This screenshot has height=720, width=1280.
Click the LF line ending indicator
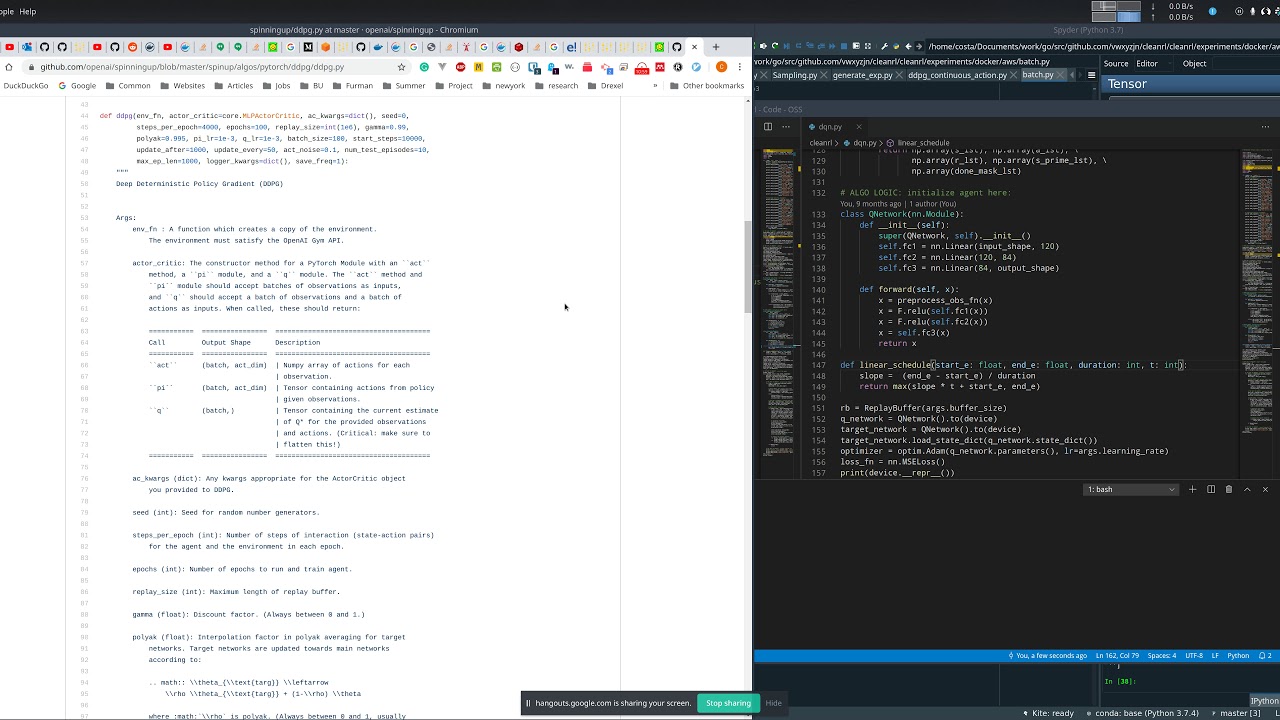click(1215, 656)
